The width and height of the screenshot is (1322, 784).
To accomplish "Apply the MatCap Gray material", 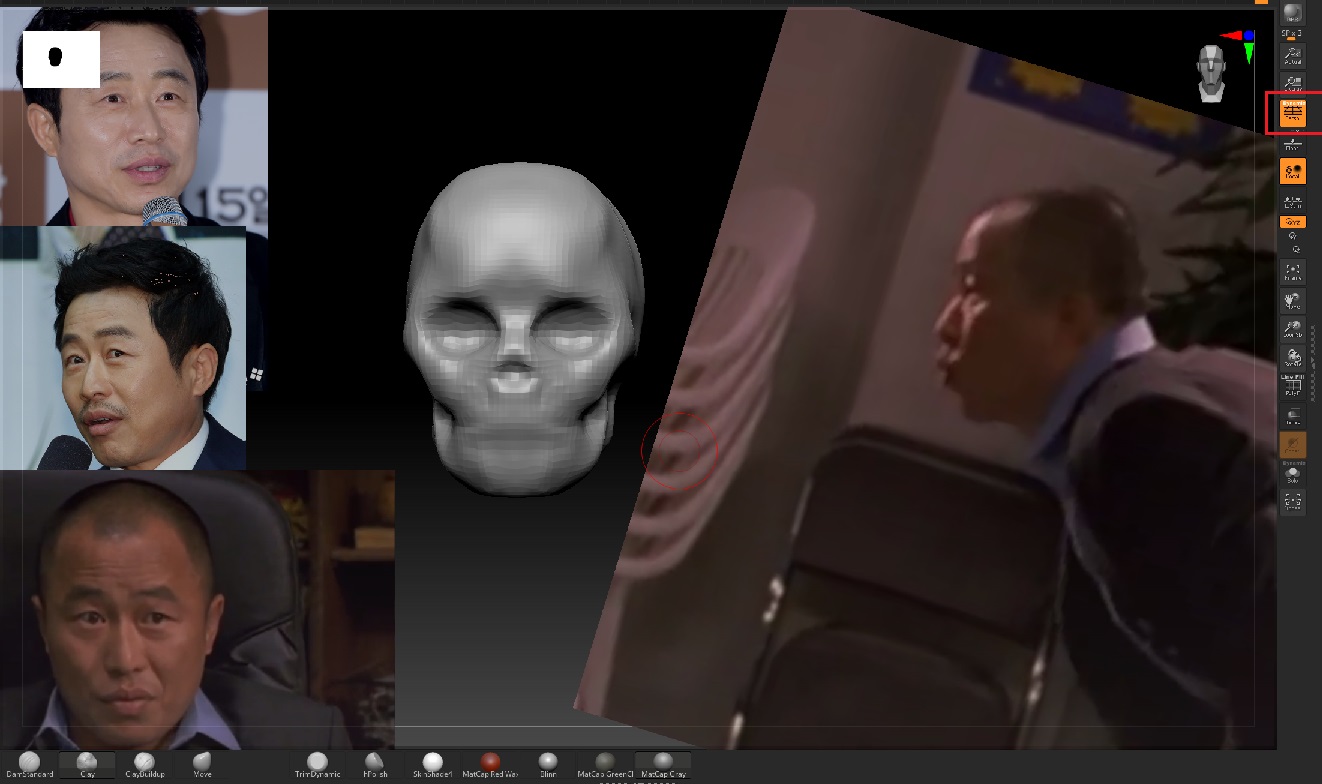I will [663, 765].
